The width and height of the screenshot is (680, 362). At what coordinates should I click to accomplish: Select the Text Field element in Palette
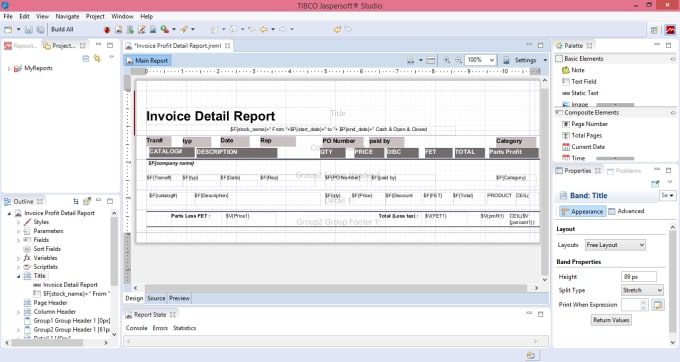point(579,81)
